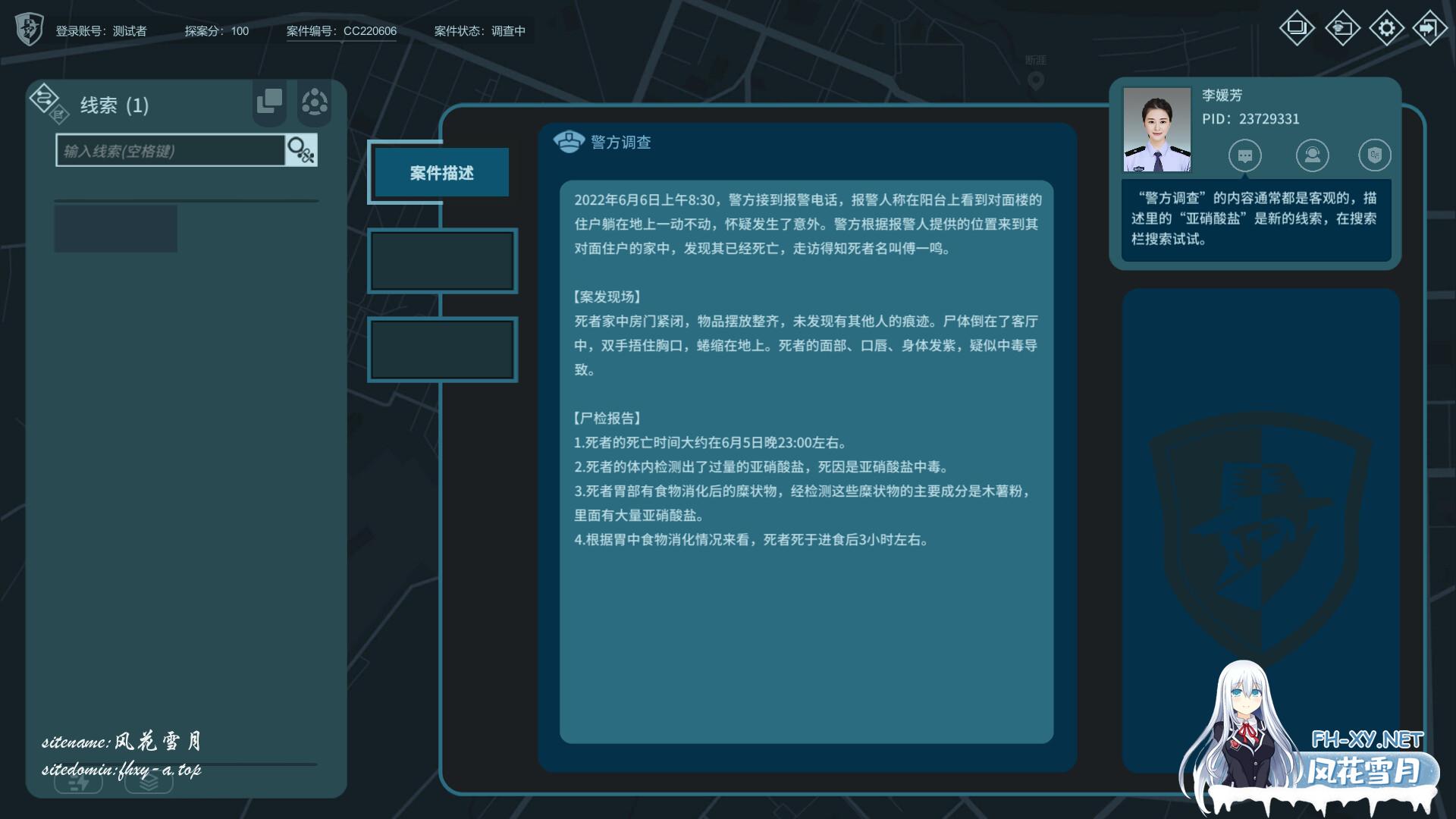Screen dimensions: 1456x819
Task: Click the clue route diamond icon
Action: pos(44,98)
